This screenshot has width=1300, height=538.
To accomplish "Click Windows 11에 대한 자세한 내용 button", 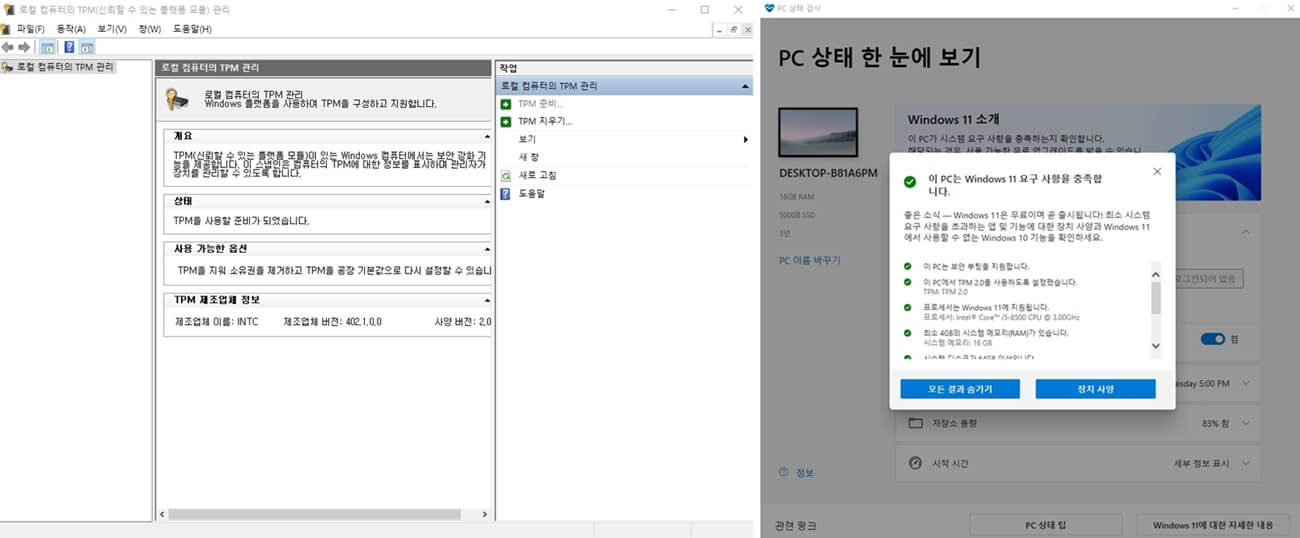I will (x=1213, y=524).
